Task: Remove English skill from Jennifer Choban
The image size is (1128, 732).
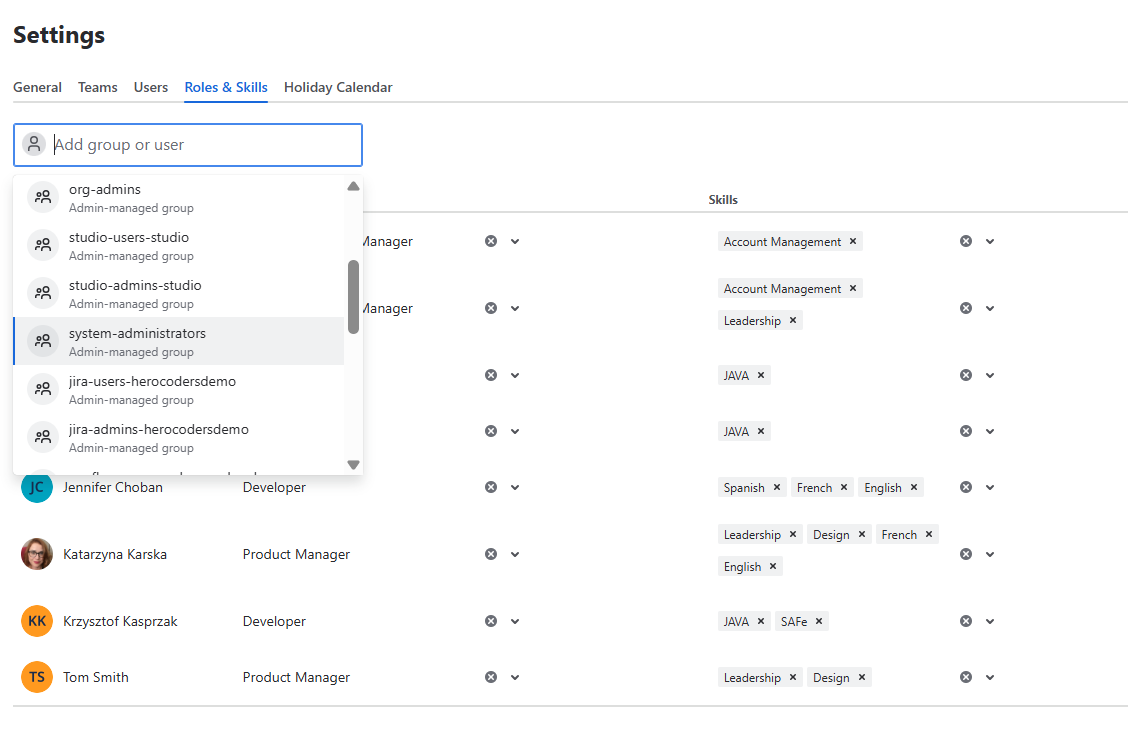Action: coord(914,488)
